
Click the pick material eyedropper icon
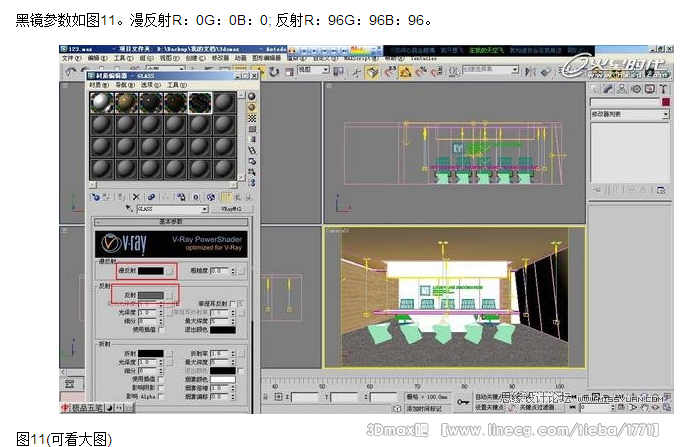click(x=129, y=209)
